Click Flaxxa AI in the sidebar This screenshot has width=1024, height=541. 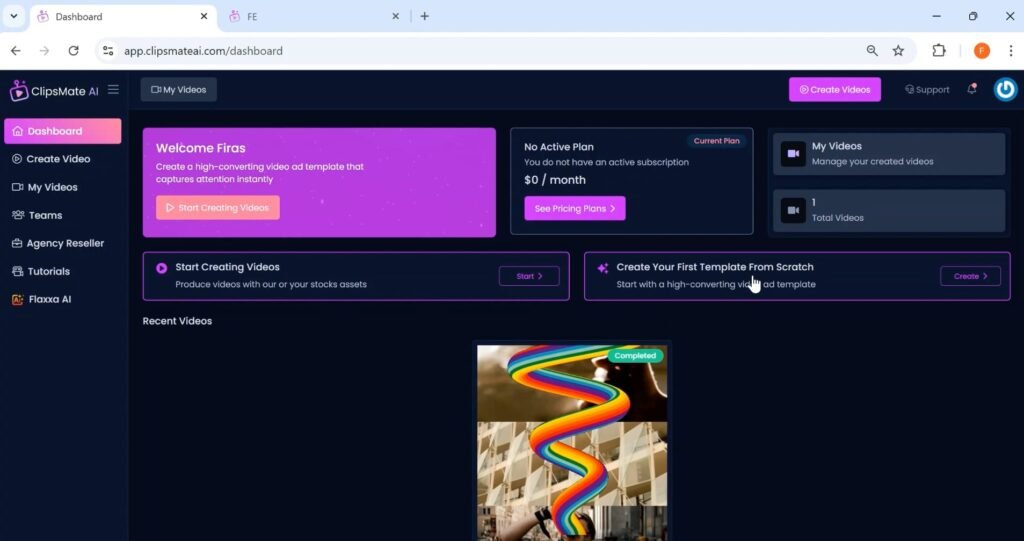pos(49,299)
